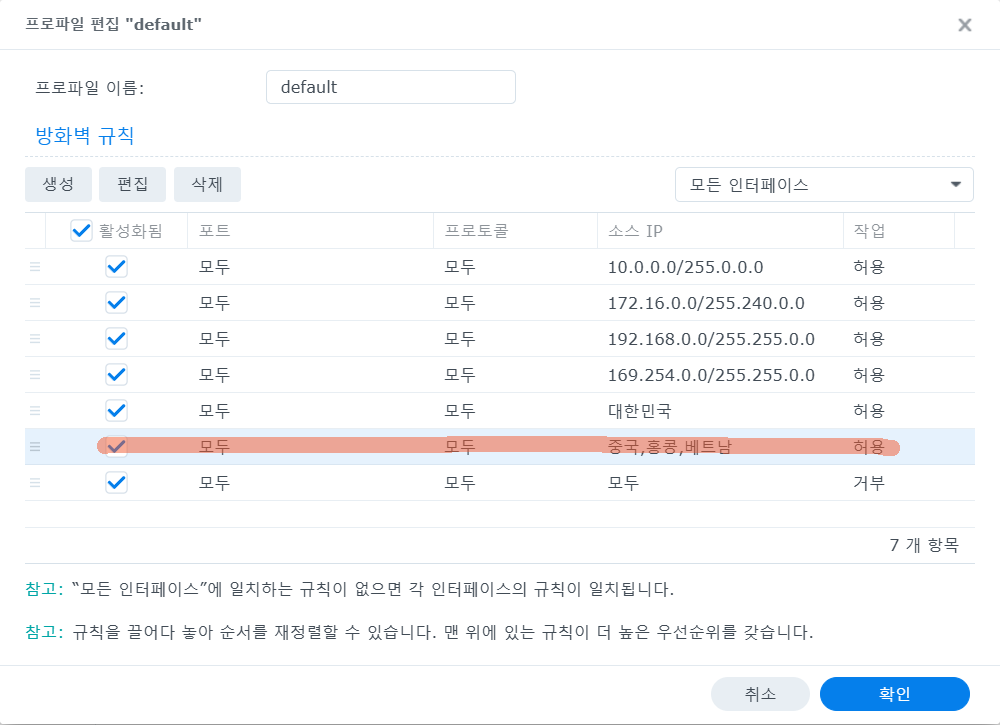Click drag handle of 169.254.0.0 rule row
This screenshot has height=725, width=1000.
pyautogui.click(x=35, y=375)
